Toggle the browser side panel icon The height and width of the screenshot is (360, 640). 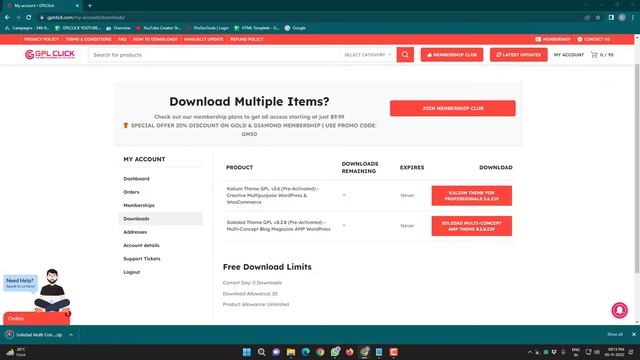point(611,18)
